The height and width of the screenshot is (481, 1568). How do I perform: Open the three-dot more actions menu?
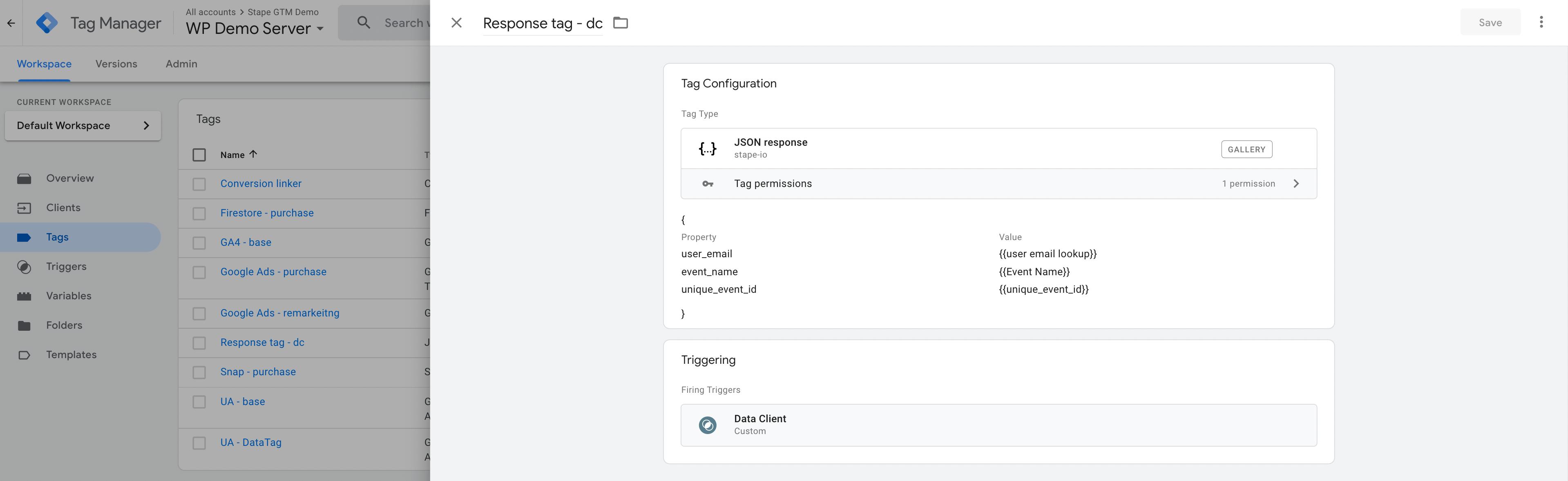pos(1541,22)
